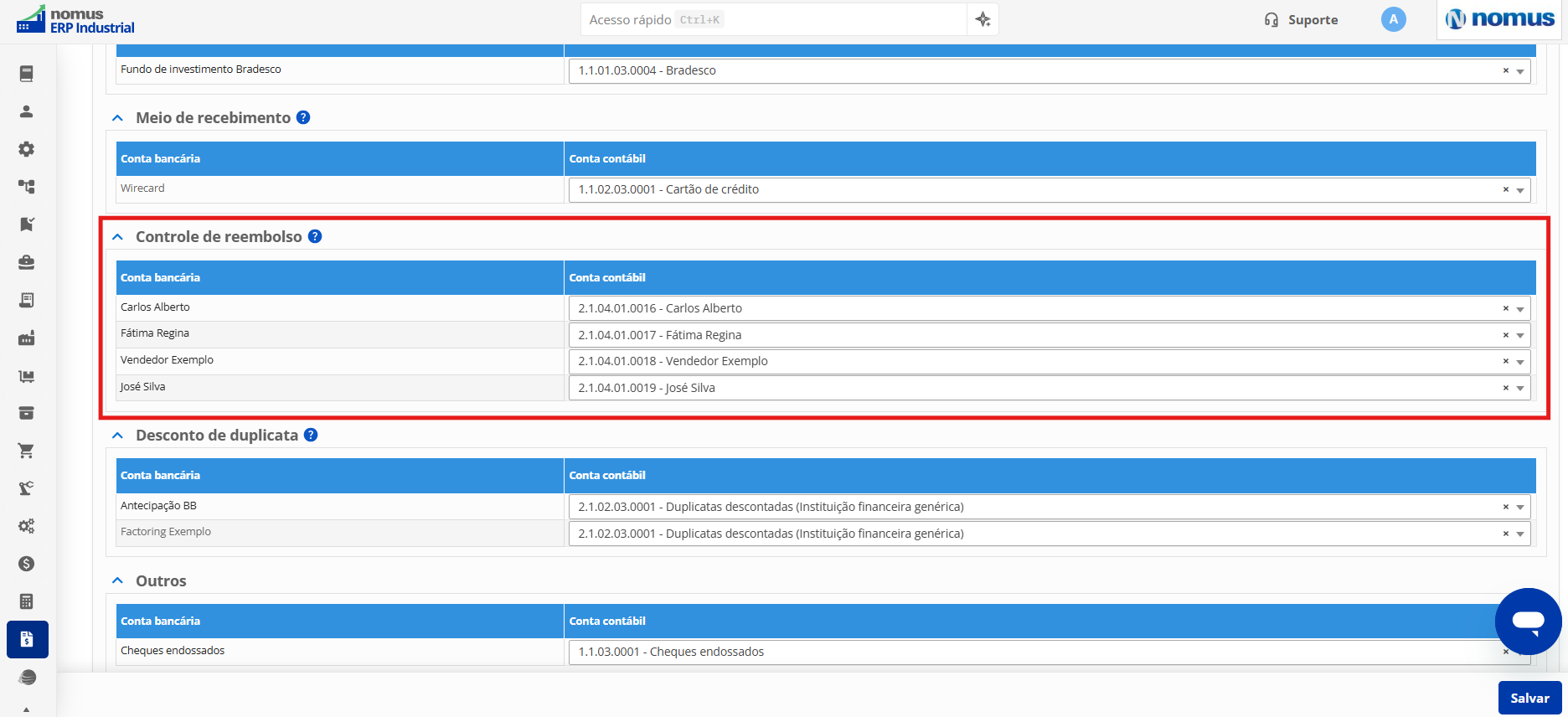Screen dimensions: 1568x717
Task: Click the Nomus ERP Industrial logo
Action: 75,20
